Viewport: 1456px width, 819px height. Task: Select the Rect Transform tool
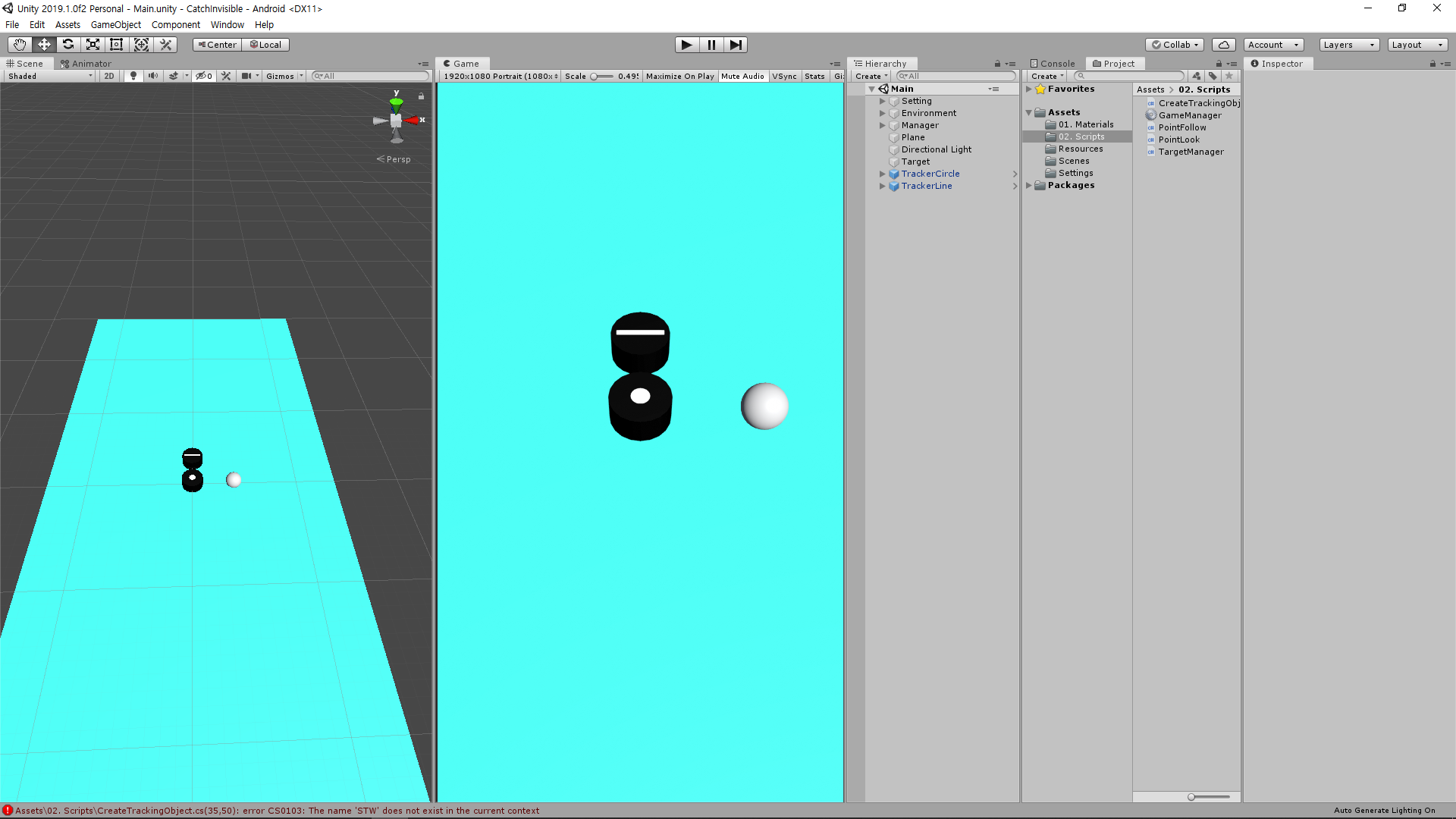tap(117, 45)
